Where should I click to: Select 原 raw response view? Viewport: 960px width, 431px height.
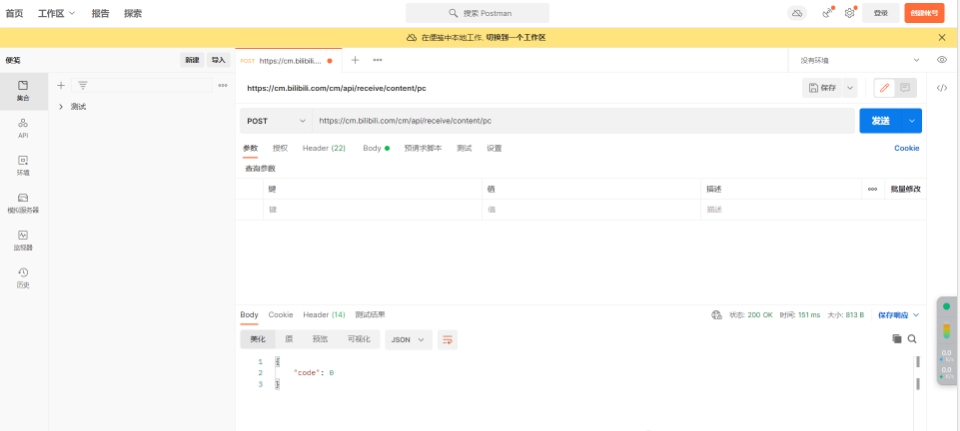pos(289,339)
